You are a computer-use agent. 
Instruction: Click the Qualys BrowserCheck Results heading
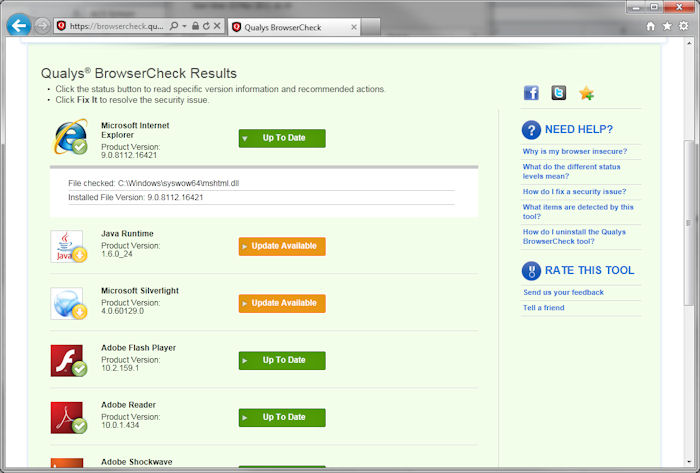click(139, 73)
